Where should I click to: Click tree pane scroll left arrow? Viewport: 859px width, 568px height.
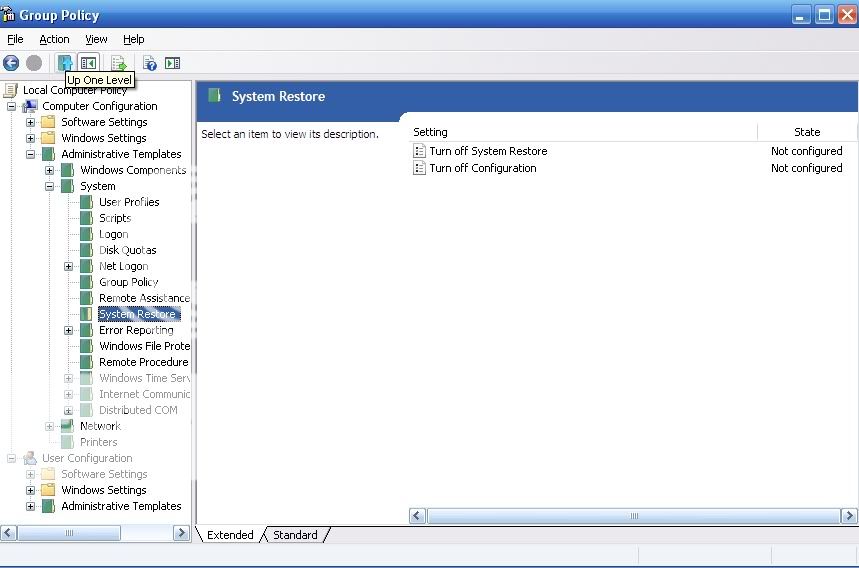(x=9, y=532)
